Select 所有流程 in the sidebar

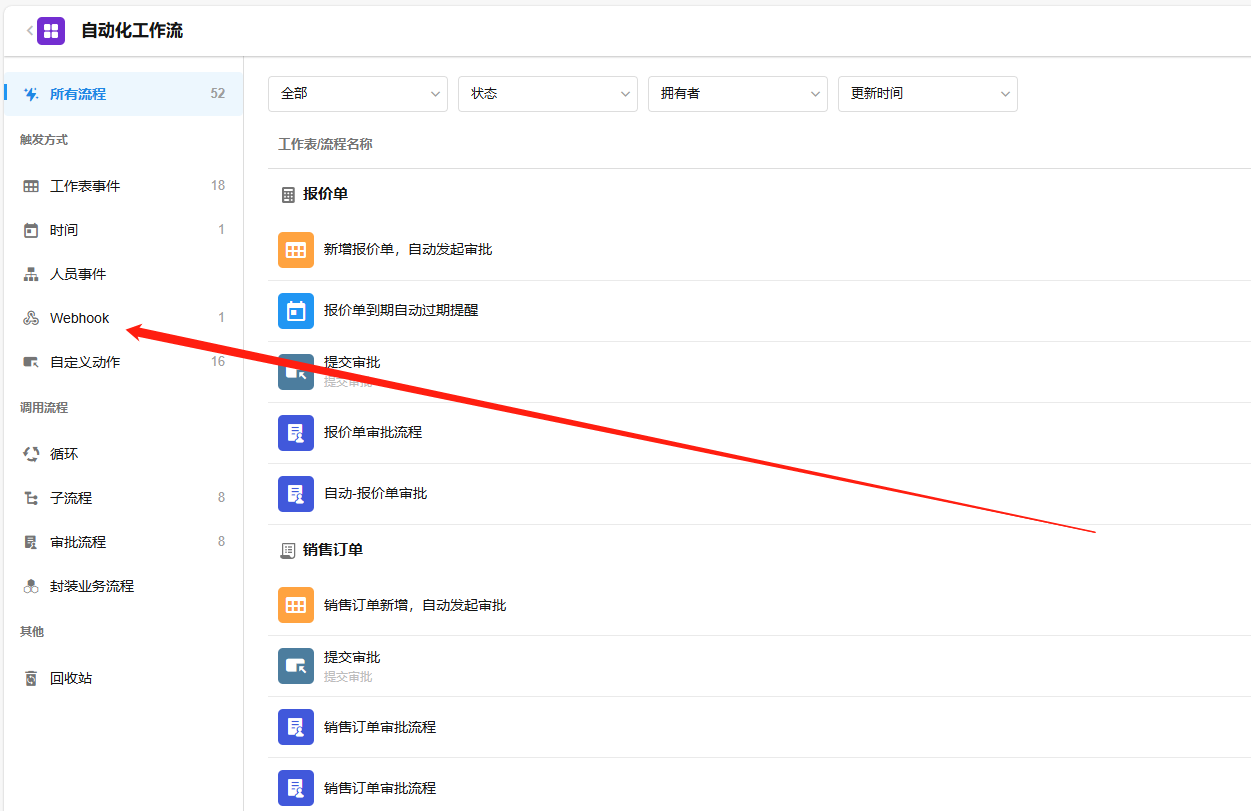tap(78, 94)
